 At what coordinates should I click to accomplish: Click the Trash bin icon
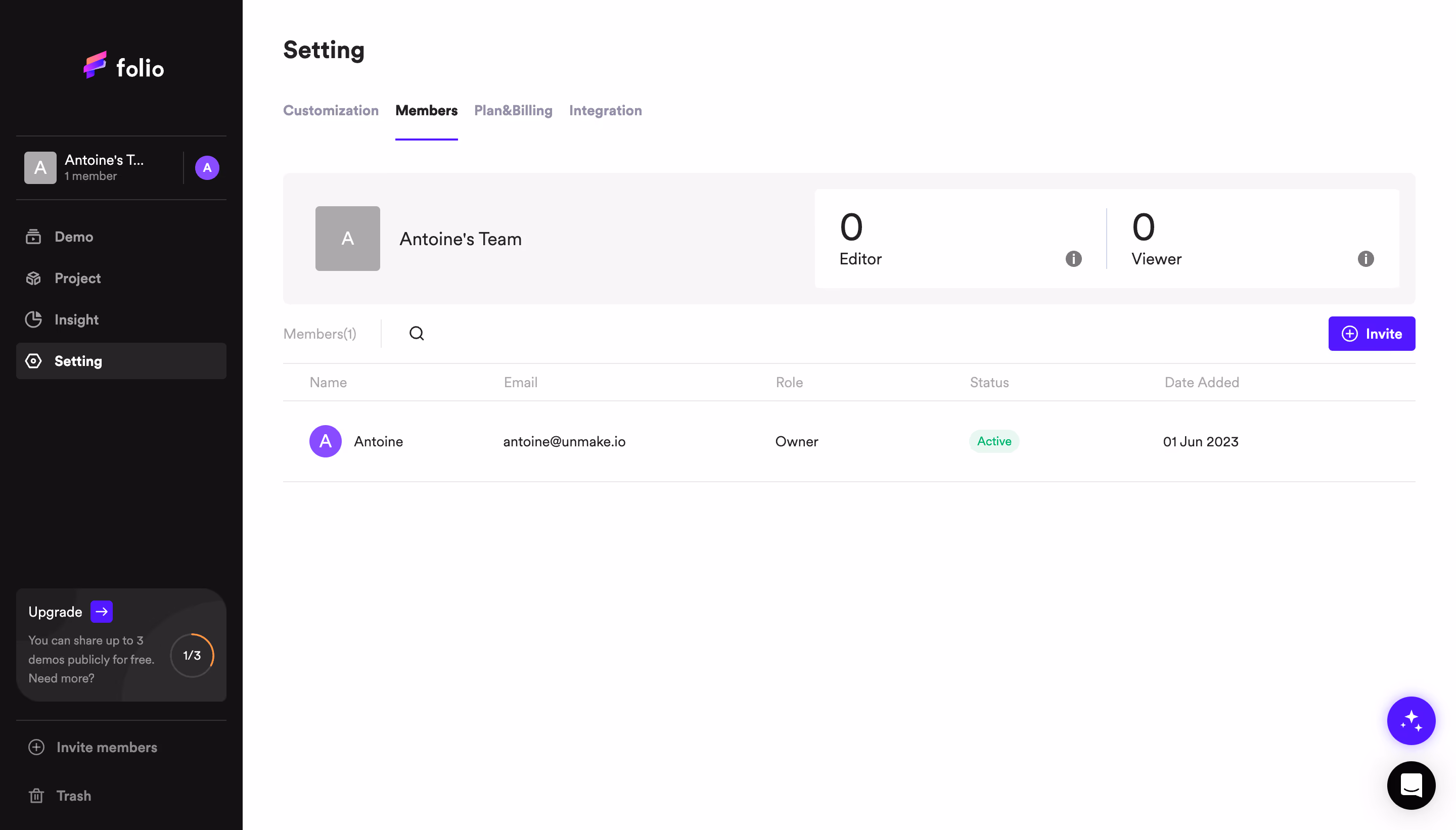point(36,796)
